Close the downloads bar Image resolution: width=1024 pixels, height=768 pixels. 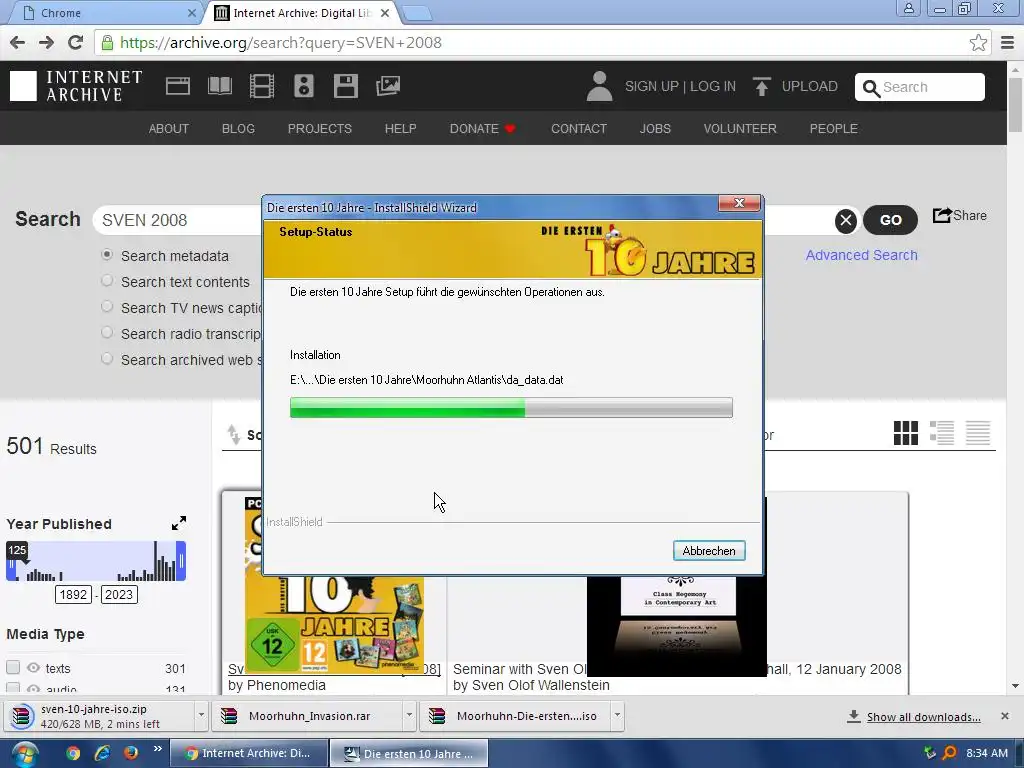pos(1005,716)
